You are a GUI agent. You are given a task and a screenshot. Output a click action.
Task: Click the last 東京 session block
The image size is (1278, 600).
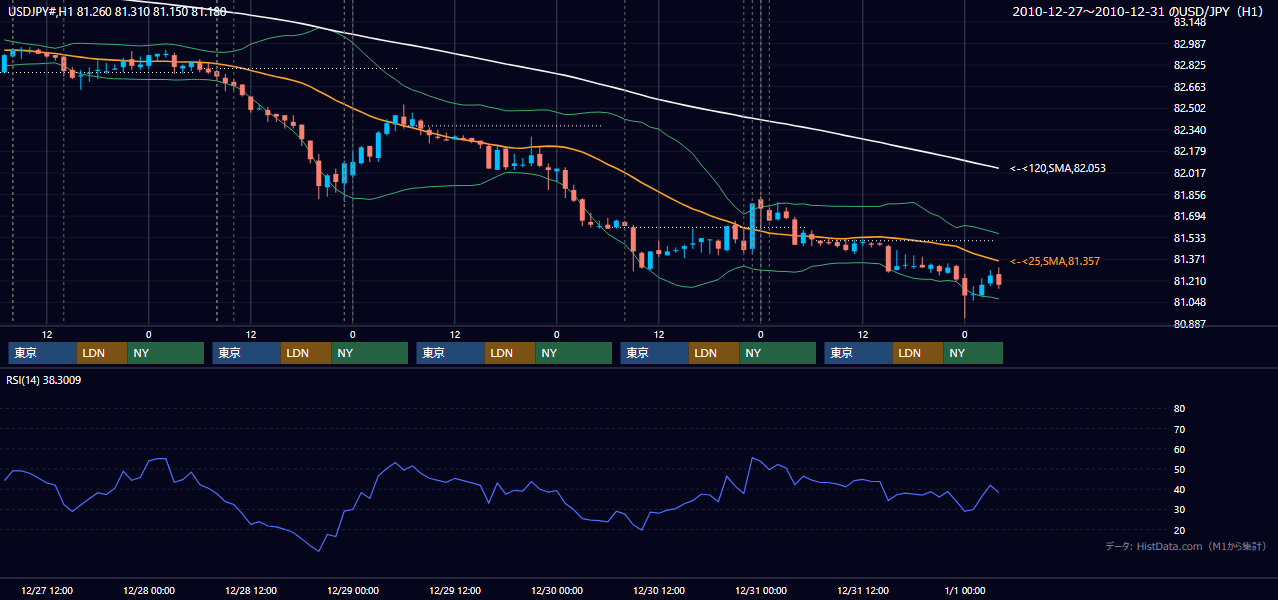coord(858,353)
